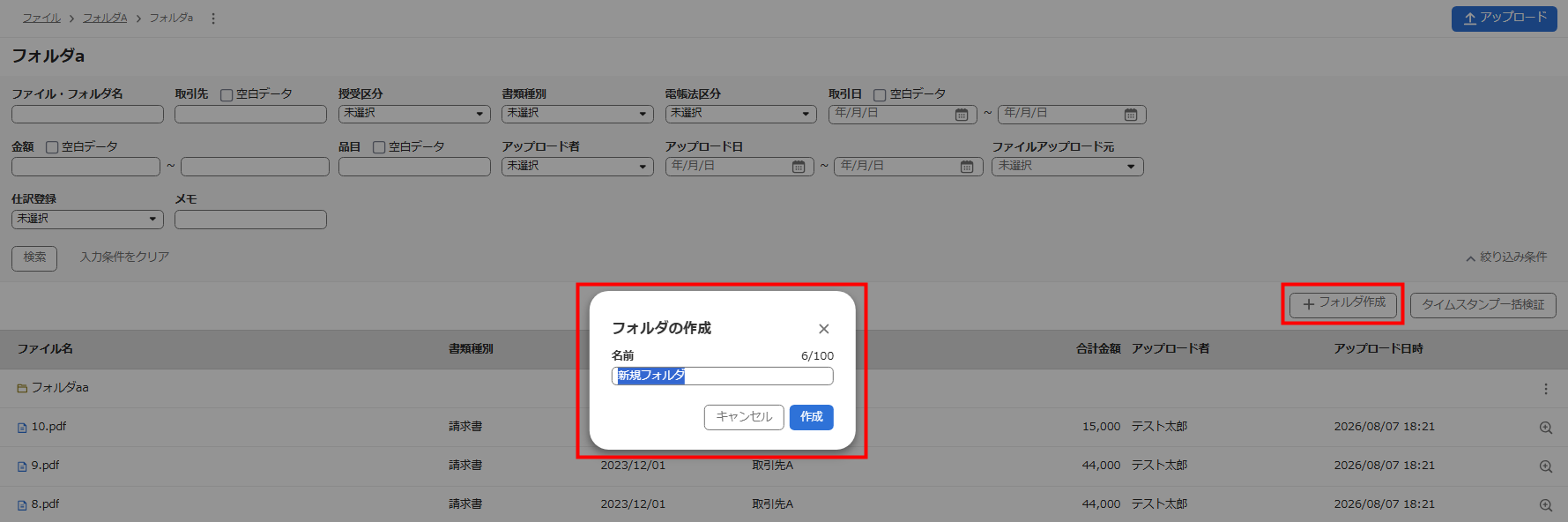Click the 合計金額 column header
The image size is (1568, 522).
point(1098,349)
